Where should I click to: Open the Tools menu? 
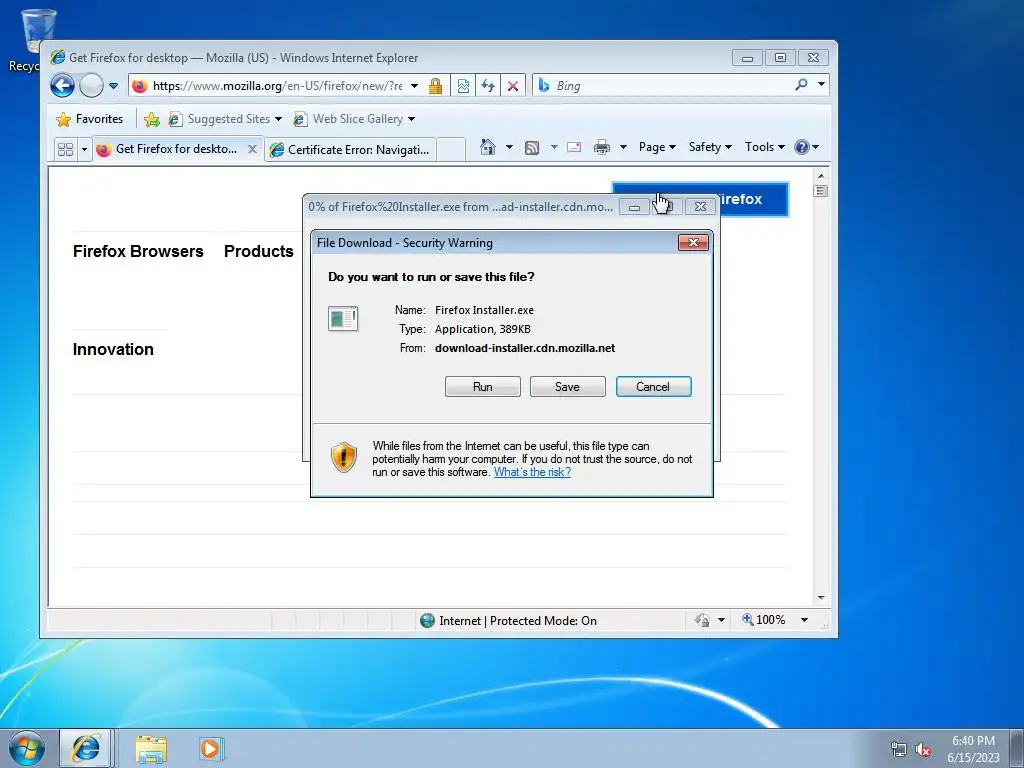pos(765,147)
